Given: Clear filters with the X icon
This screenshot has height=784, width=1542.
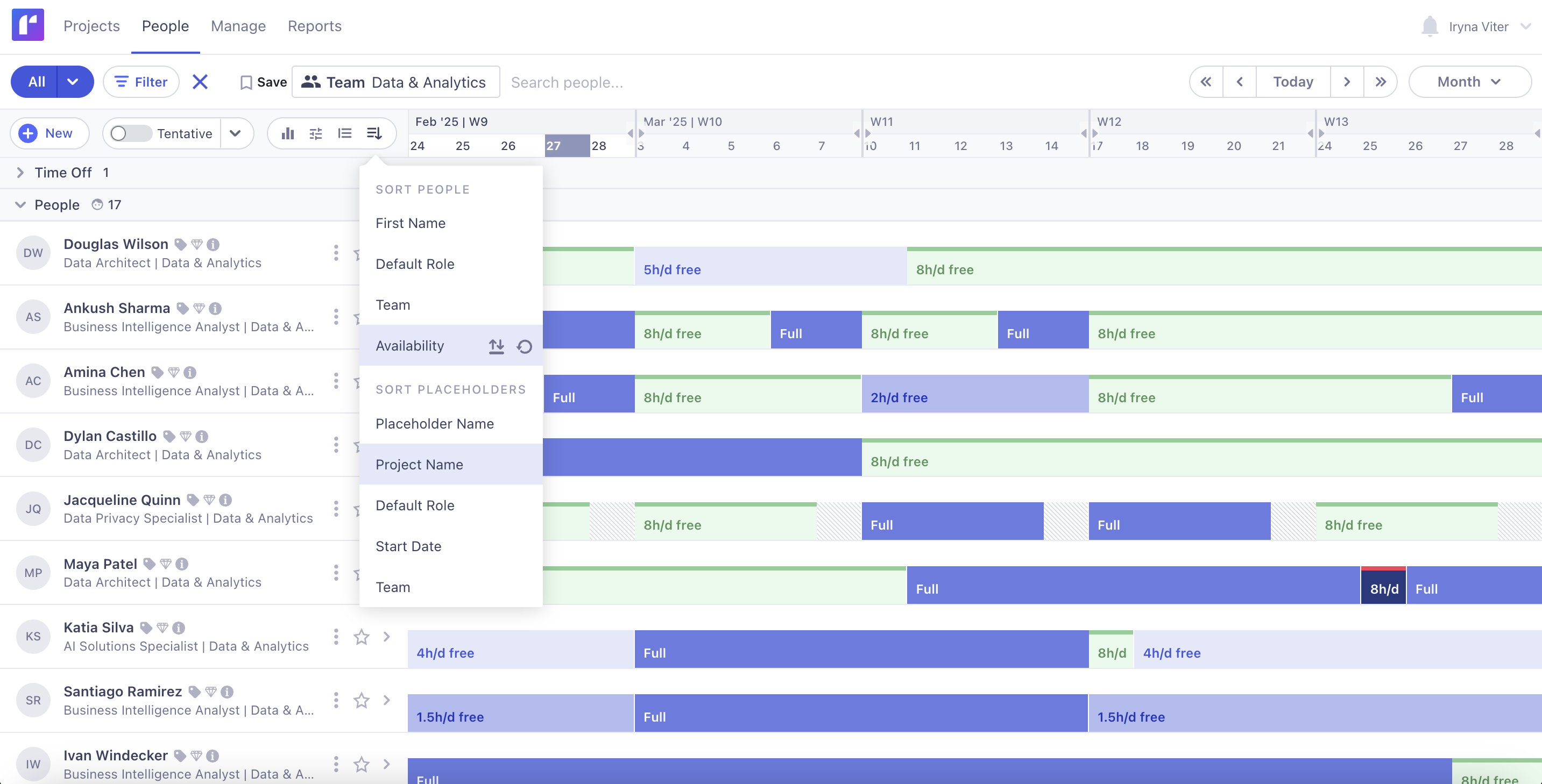Looking at the screenshot, I should coord(200,82).
